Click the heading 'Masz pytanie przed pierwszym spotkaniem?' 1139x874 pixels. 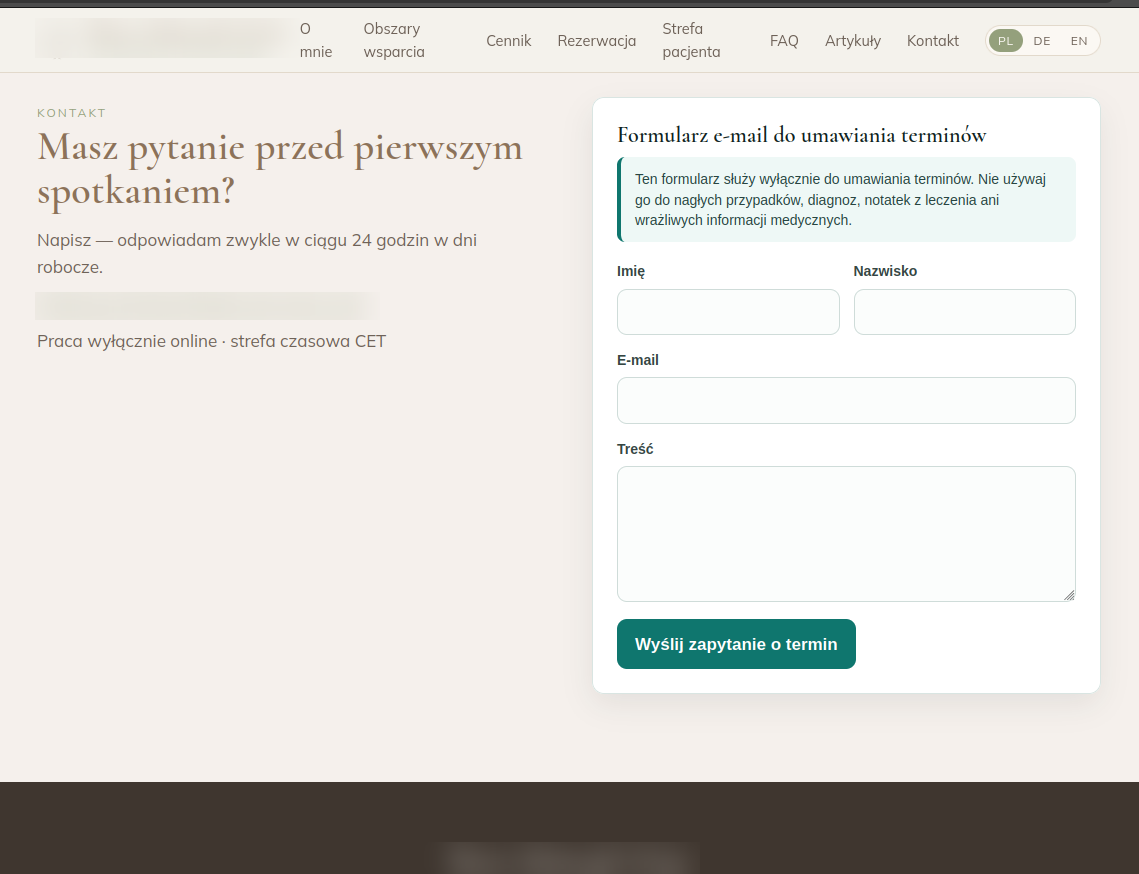tap(280, 169)
